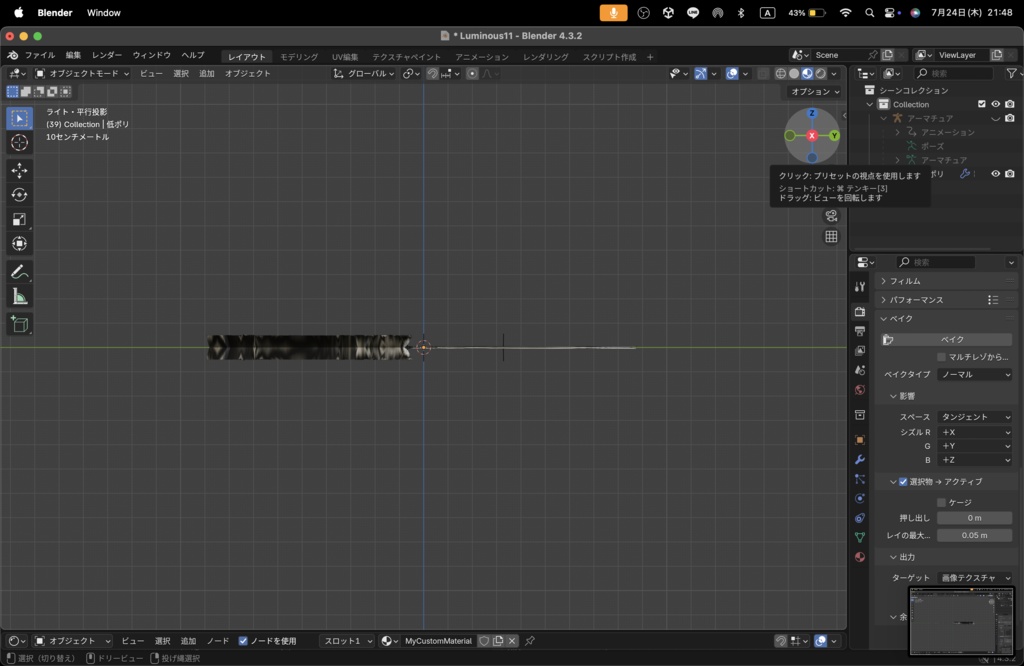This screenshot has width=1024, height=666.
Task: Select the Rotate tool
Action: 20,195
